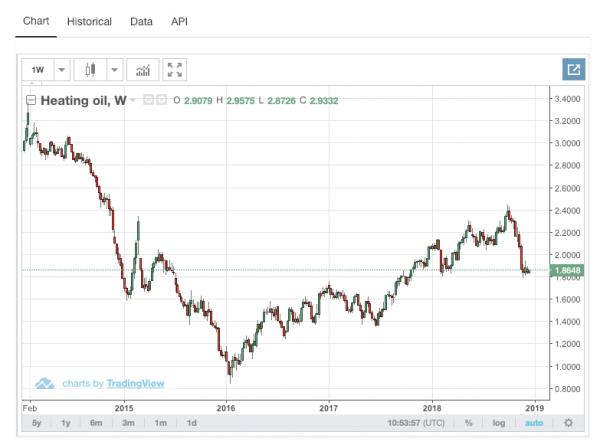
Task: Click the 10:53:57 (UTC) clock
Action: [418, 424]
